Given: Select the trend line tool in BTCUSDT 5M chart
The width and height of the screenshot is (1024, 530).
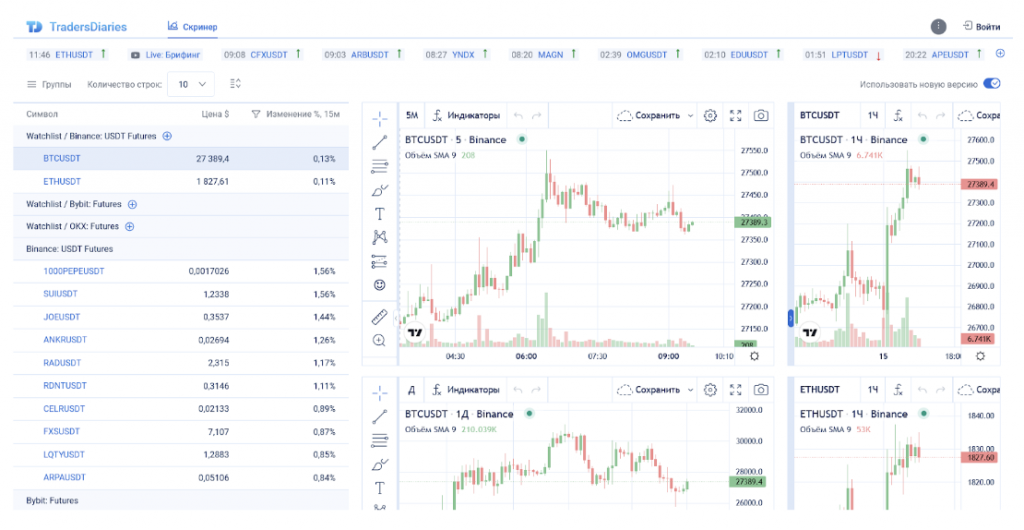Looking at the screenshot, I should [x=379, y=142].
